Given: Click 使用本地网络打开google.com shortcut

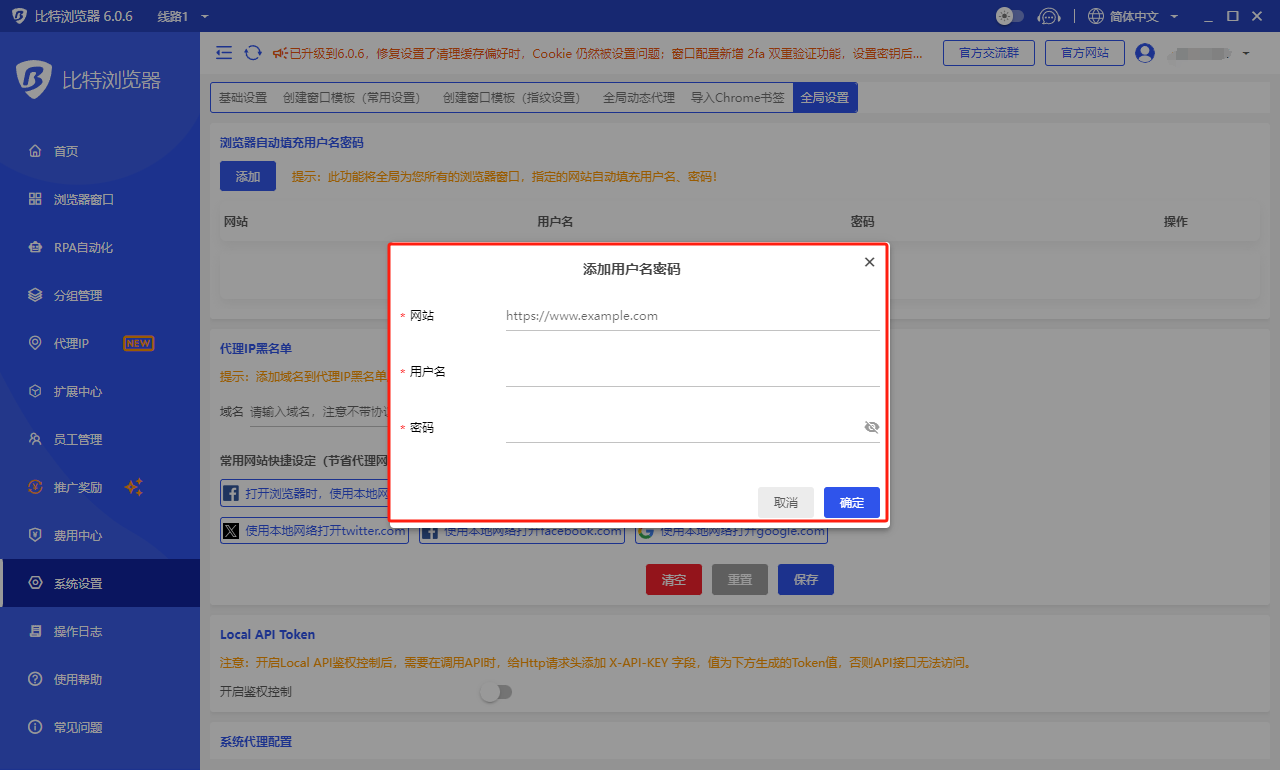Looking at the screenshot, I should tap(731, 531).
